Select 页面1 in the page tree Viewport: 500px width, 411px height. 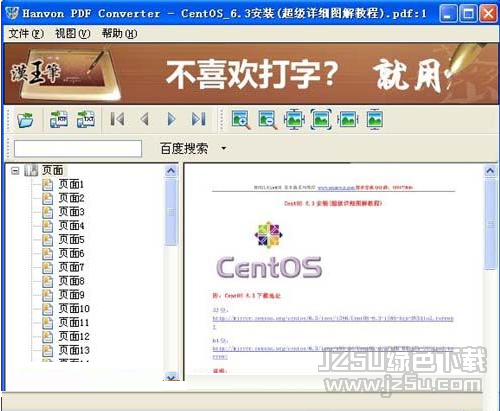71,184
